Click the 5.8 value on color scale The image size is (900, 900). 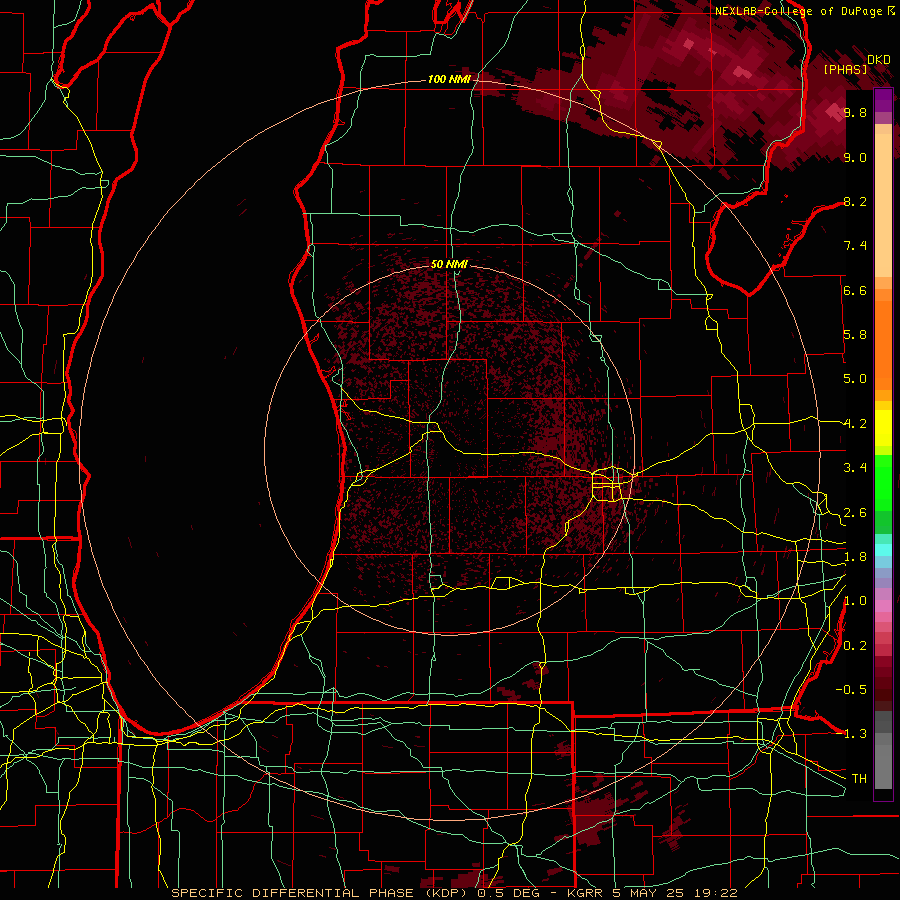[855, 335]
